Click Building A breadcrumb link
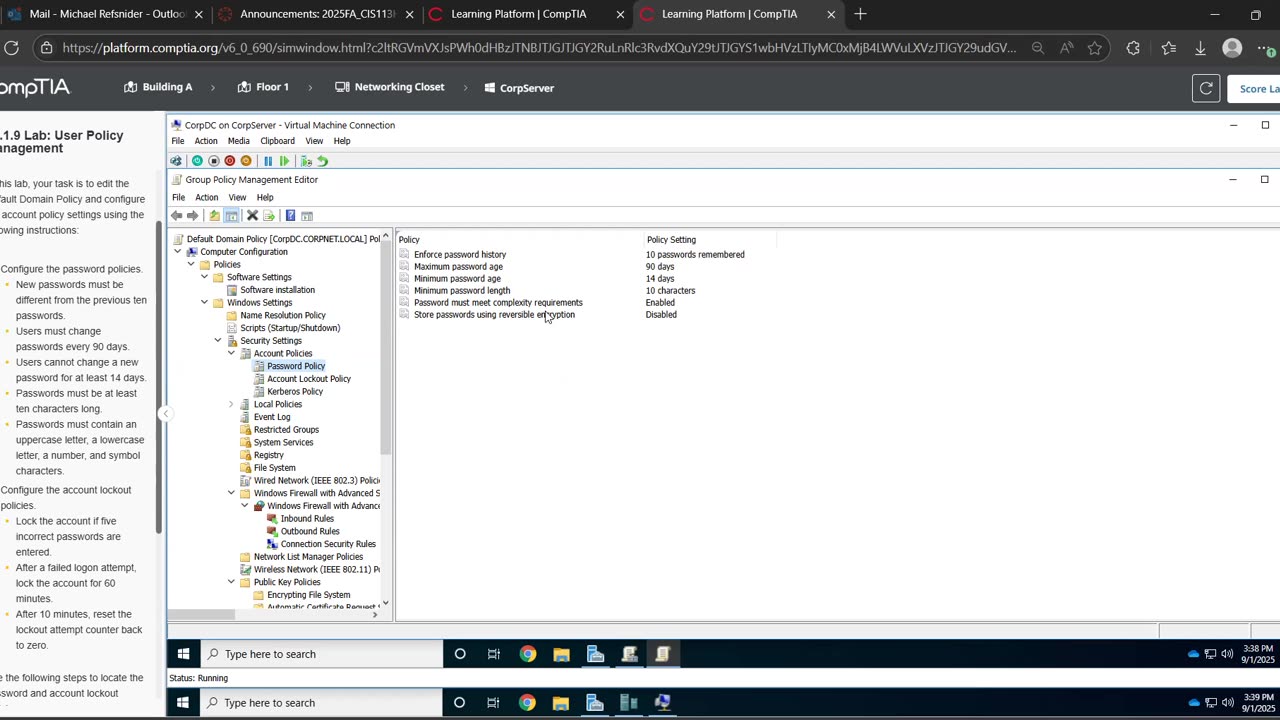 pyautogui.click(x=158, y=87)
